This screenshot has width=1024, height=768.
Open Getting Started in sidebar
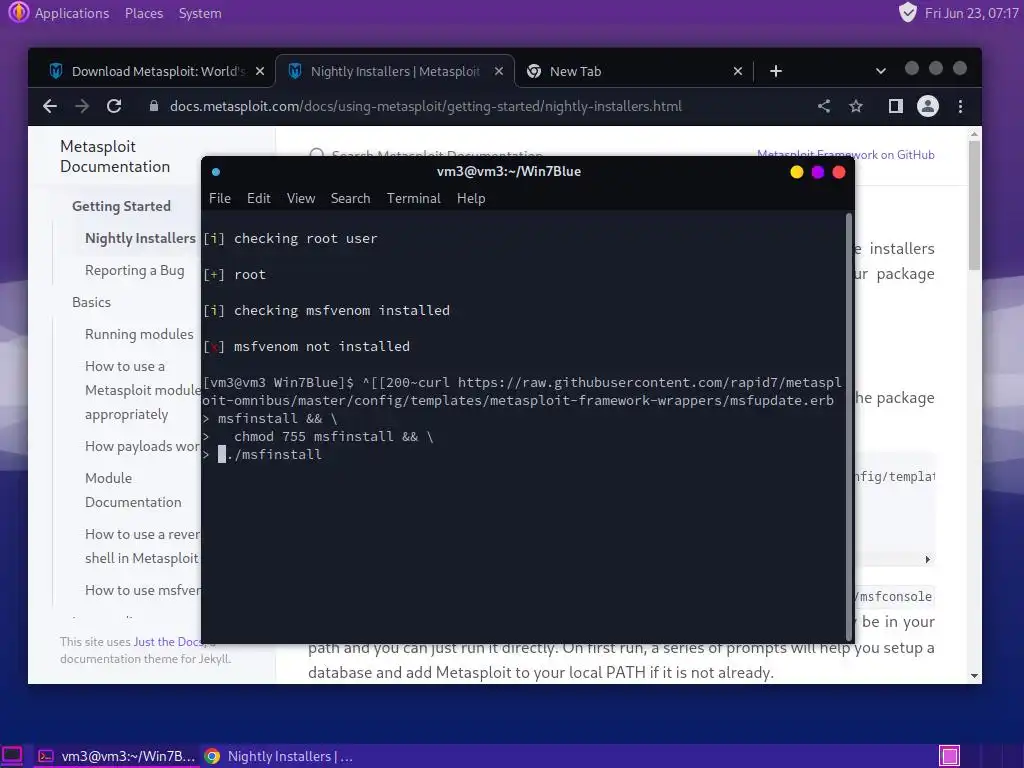click(121, 206)
